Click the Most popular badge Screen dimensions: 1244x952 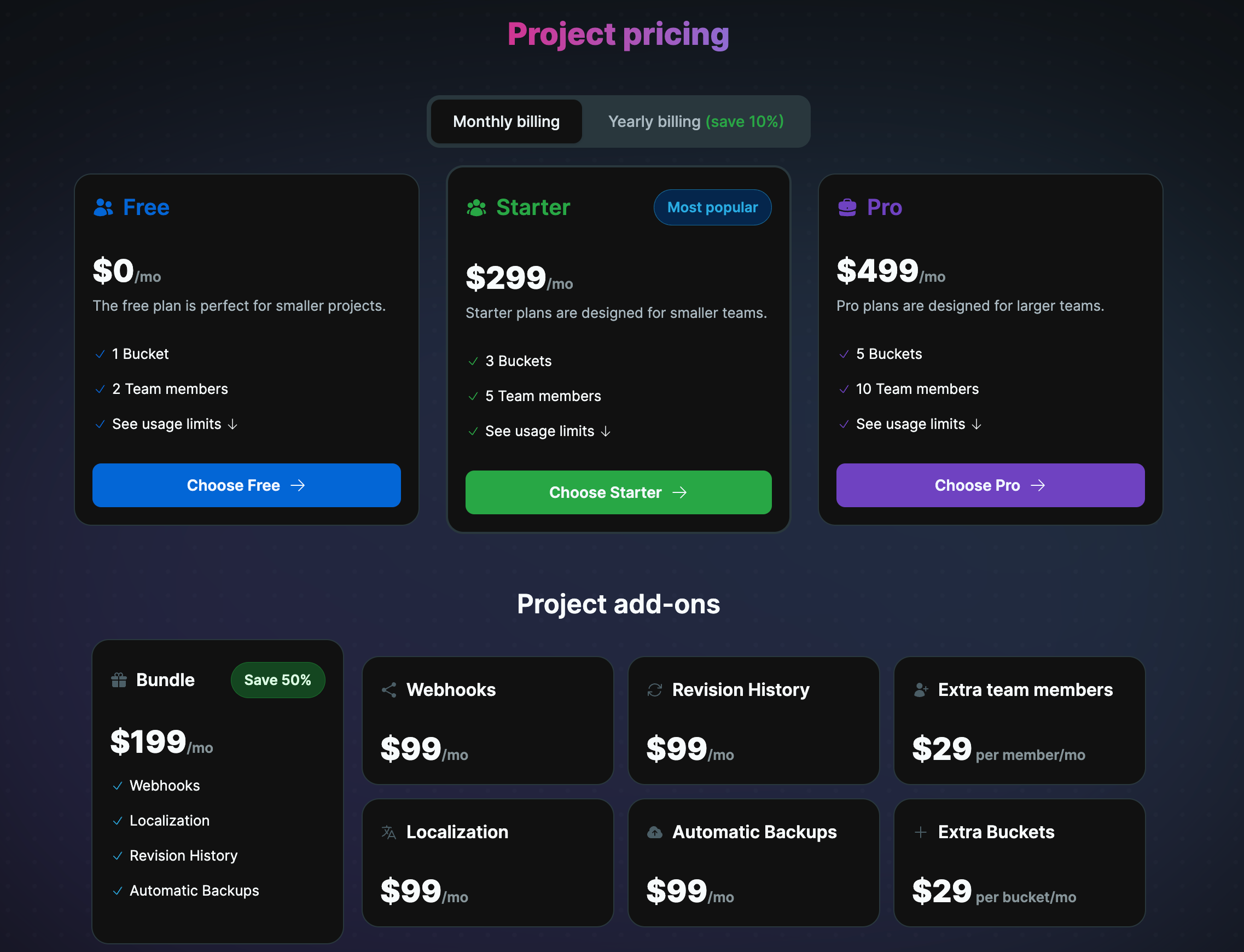coord(712,207)
